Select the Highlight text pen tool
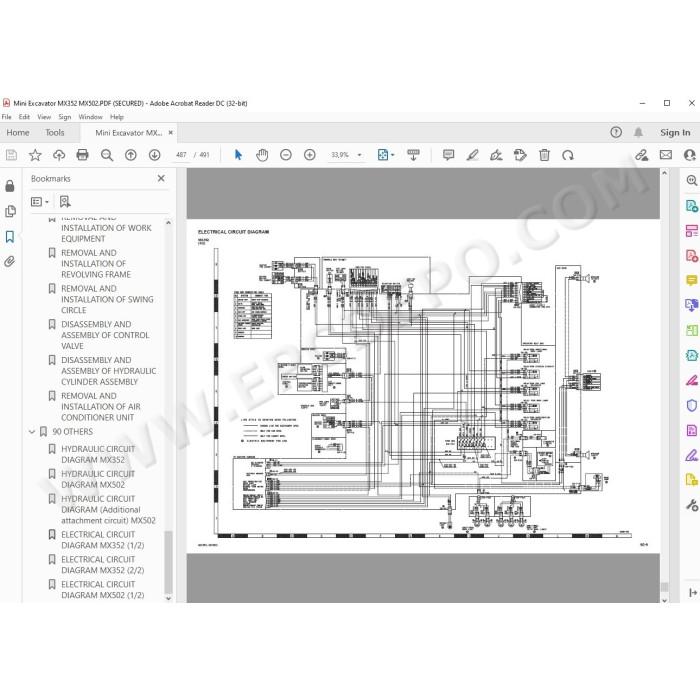 coord(472,155)
